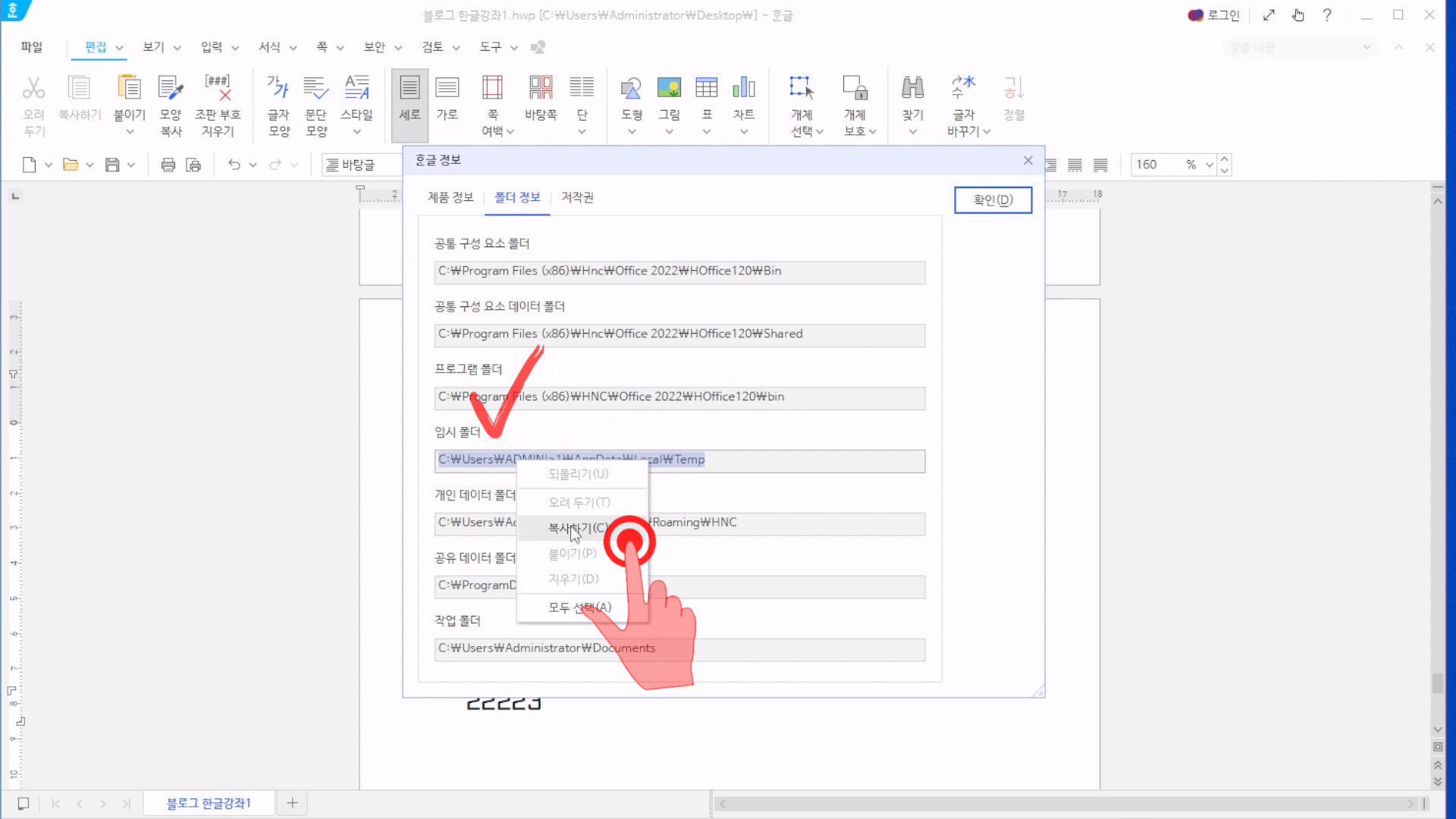Click the 차트 chart icon
The height and width of the screenshot is (819, 1456).
pyautogui.click(x=743, y=89)
